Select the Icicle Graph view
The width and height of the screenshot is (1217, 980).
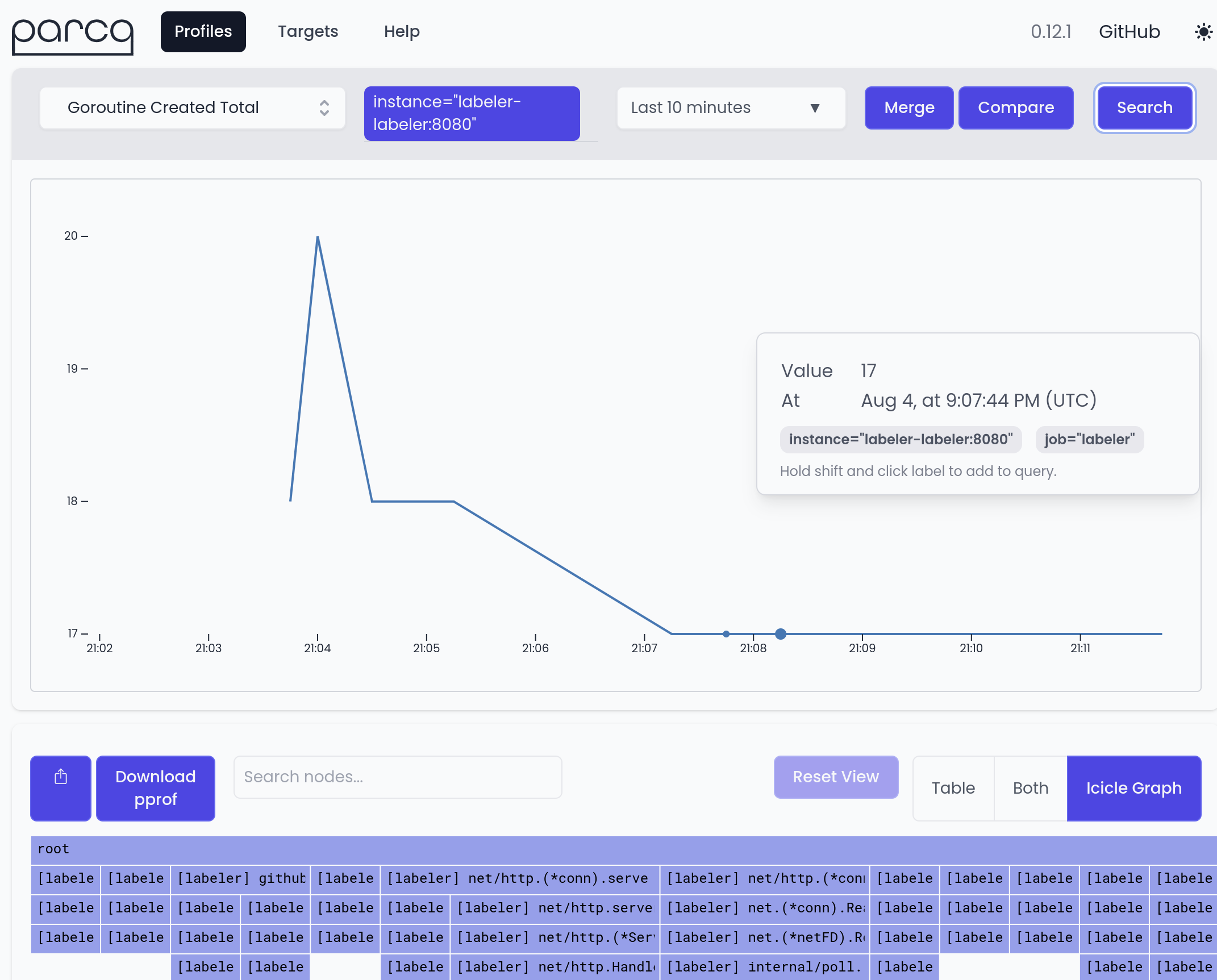(x=1133, y=788)
